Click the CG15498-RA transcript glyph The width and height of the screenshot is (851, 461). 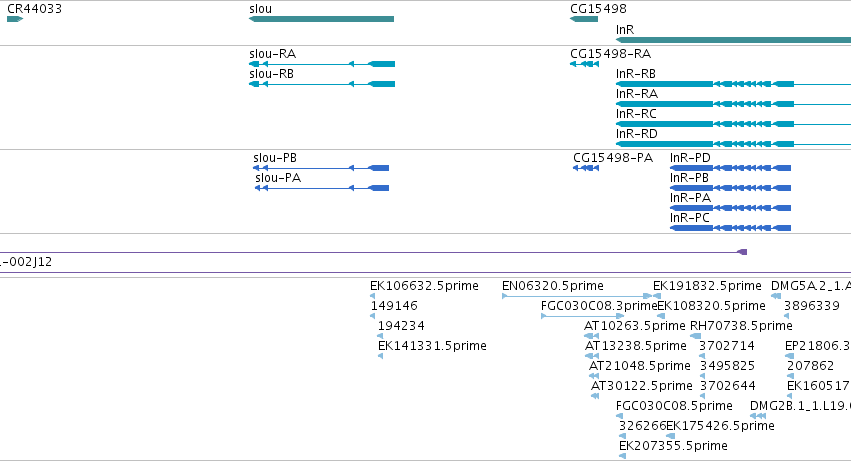585,64
